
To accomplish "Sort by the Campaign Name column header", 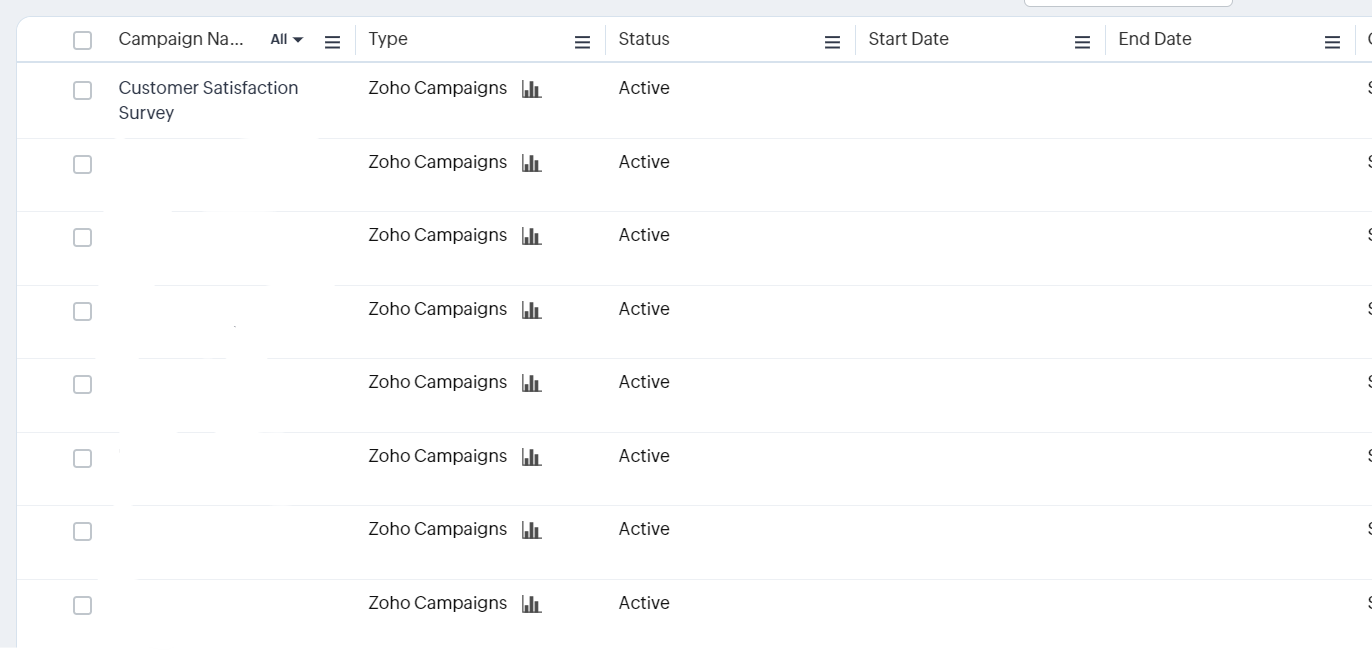I will point(181,39).
